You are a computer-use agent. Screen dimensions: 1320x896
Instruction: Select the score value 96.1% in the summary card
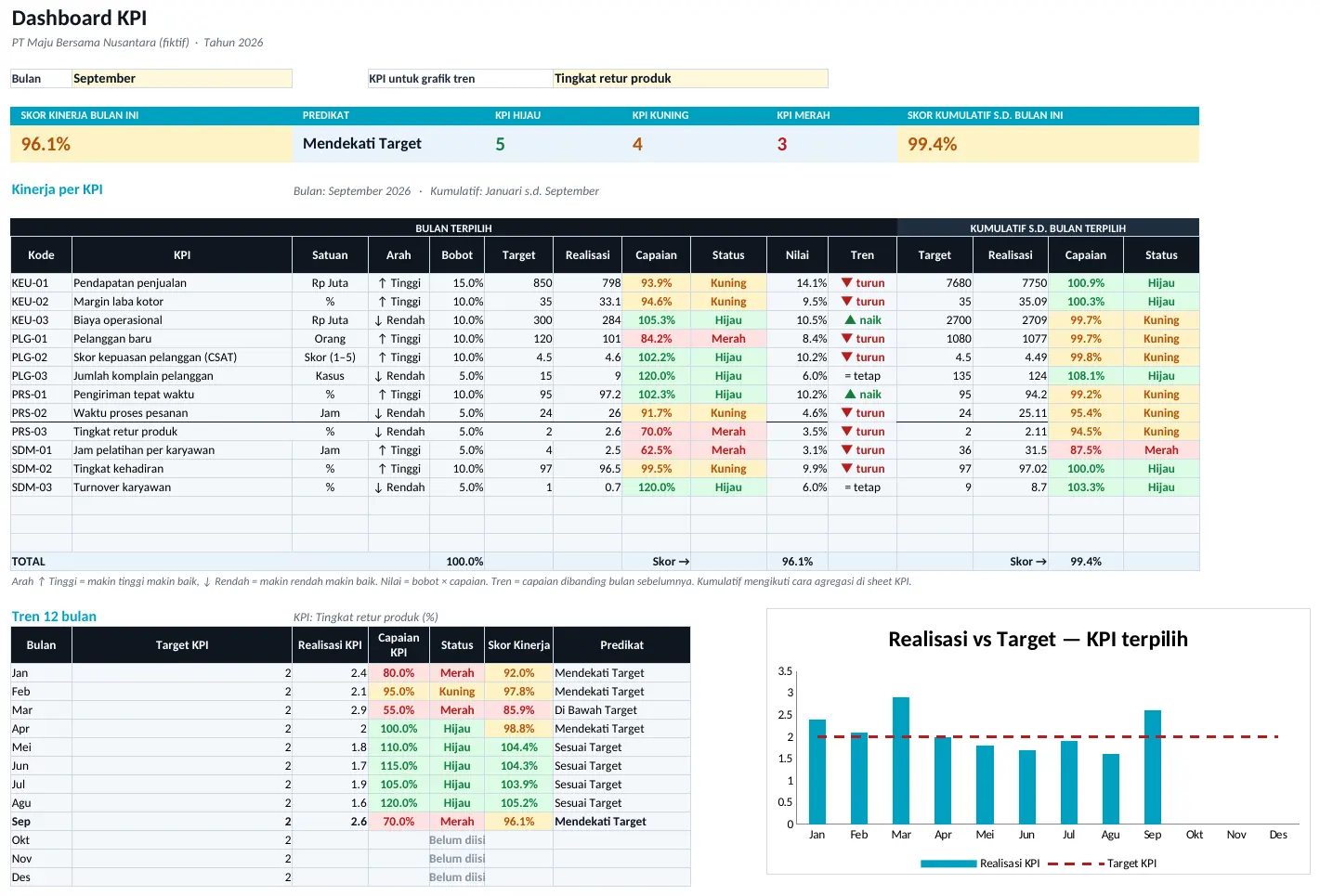(x=46, y=144)
